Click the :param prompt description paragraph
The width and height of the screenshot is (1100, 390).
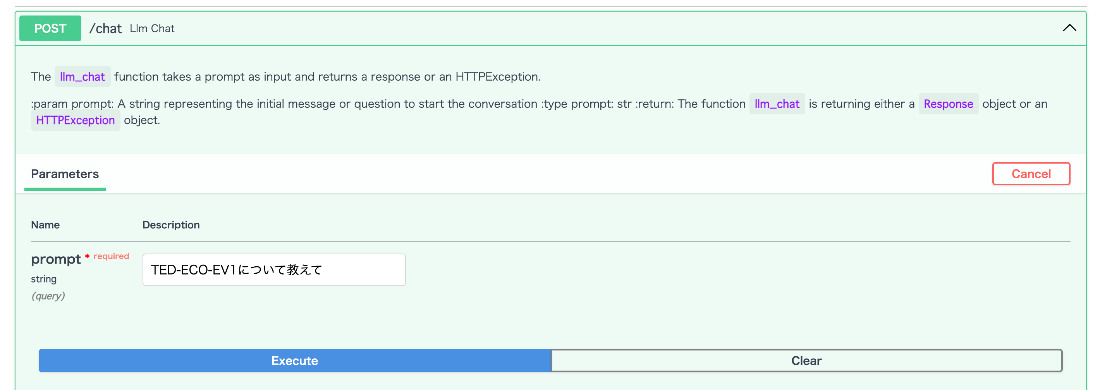(539, 112)
